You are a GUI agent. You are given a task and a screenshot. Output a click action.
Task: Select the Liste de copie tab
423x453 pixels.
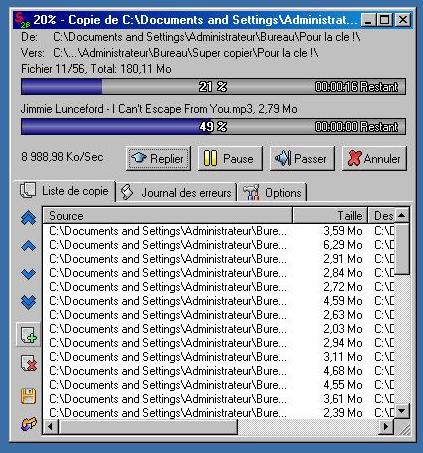65,191
